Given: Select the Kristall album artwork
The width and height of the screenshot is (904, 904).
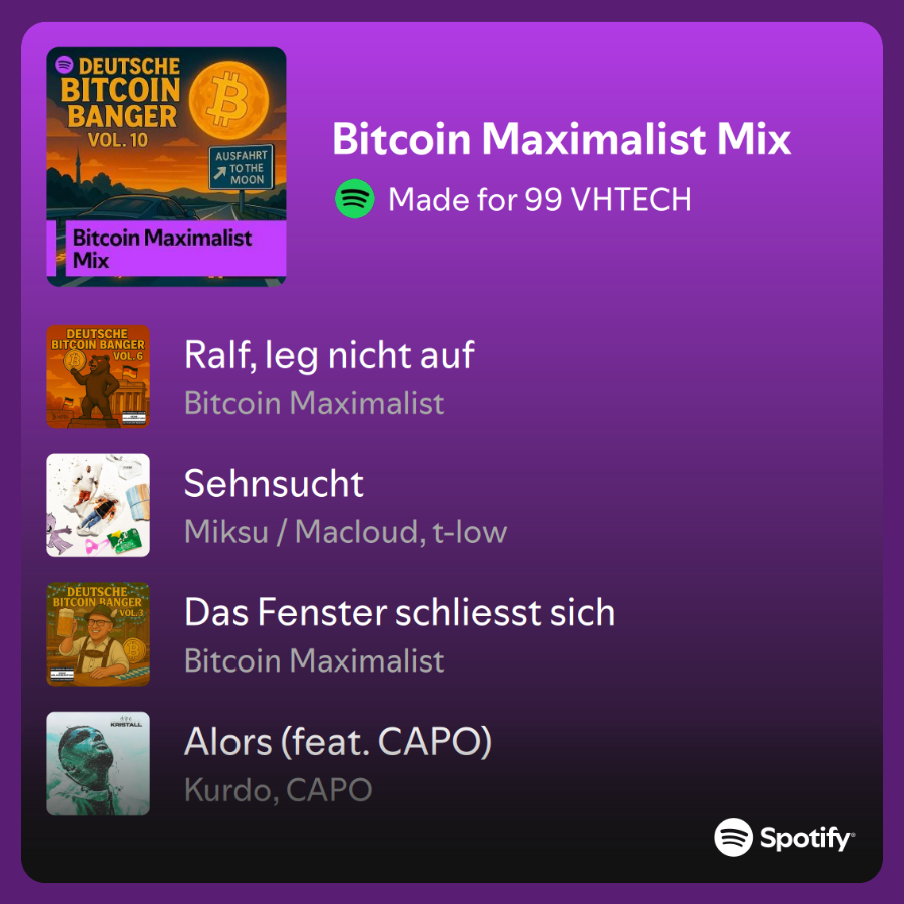Looking at the screenshot, I should 98,763.
